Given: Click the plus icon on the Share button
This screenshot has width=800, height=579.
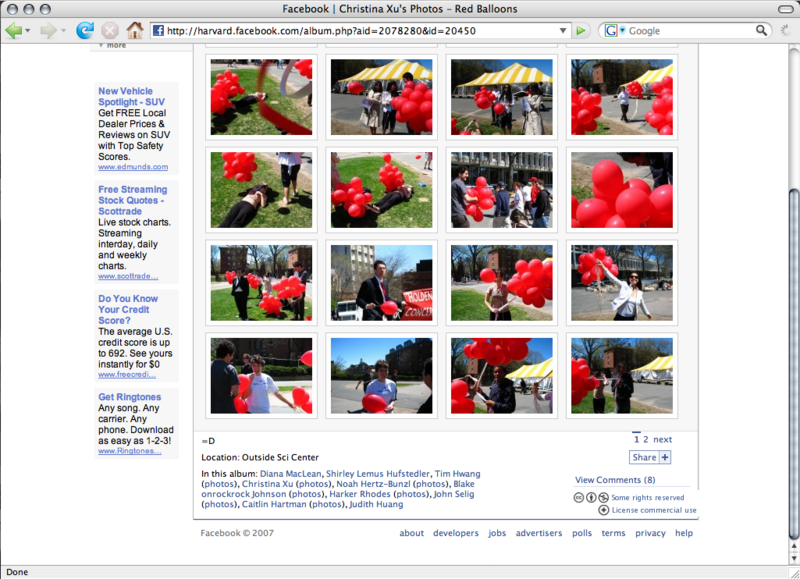Looking at the screenshot, I should [665, 457].
